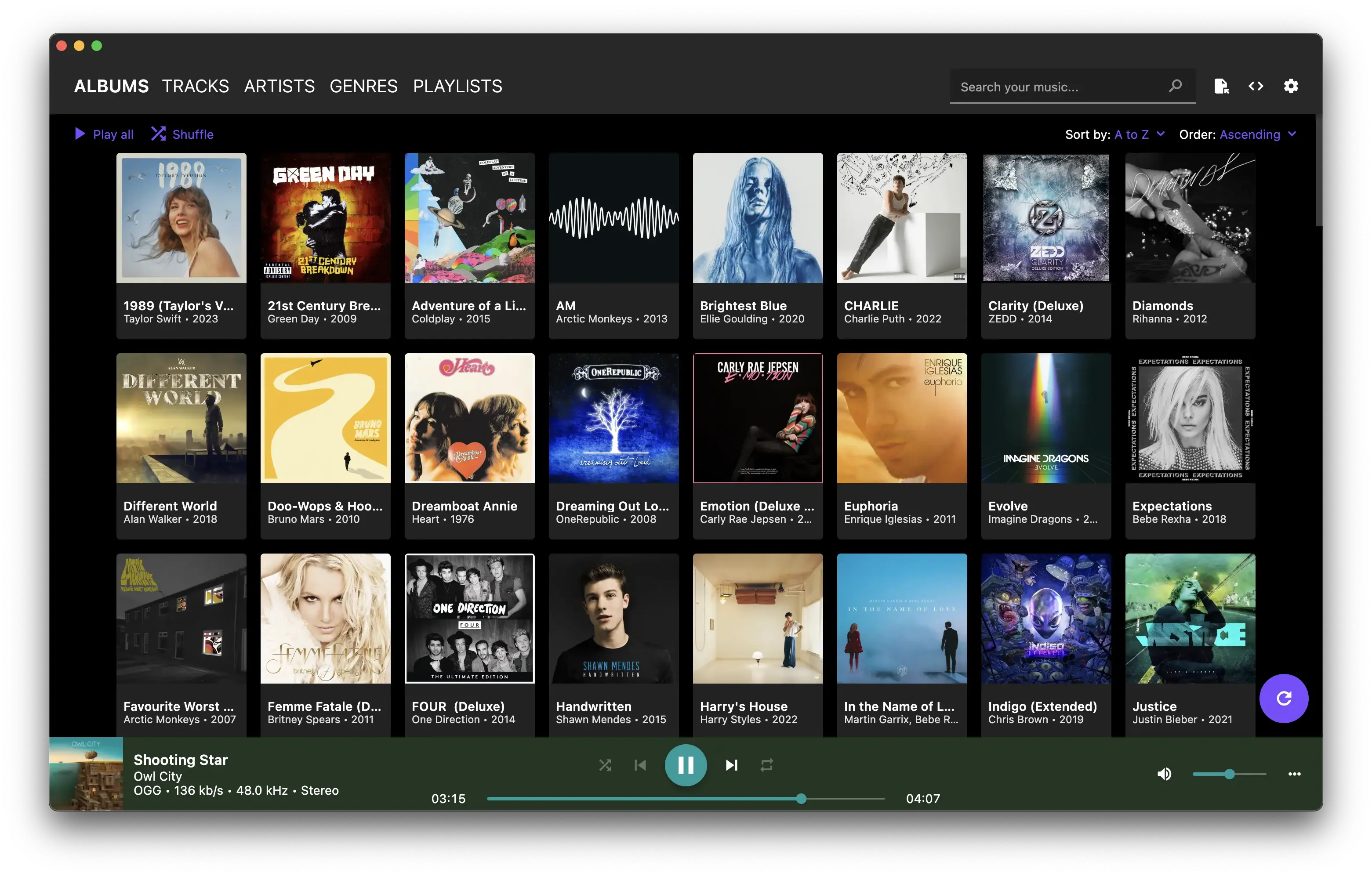Switch to the TRACKS tab
The width and height of the screenshot is (1372, 876).
click(196, 86)
